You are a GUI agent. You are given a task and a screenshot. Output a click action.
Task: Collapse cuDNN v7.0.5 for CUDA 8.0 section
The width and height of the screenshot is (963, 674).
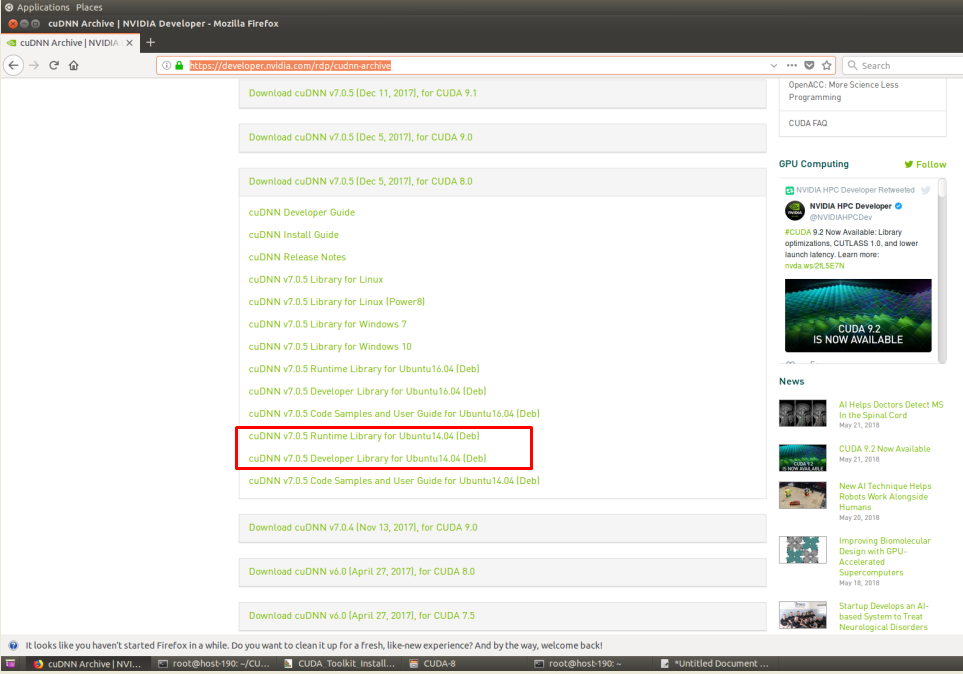click(x=502, y=182)
